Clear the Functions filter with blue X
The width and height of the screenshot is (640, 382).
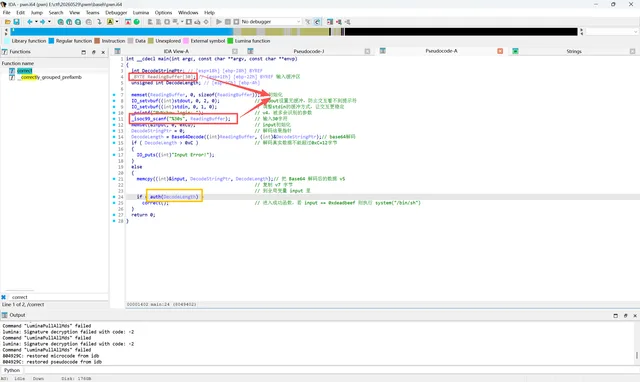click(x=4, y=297)
